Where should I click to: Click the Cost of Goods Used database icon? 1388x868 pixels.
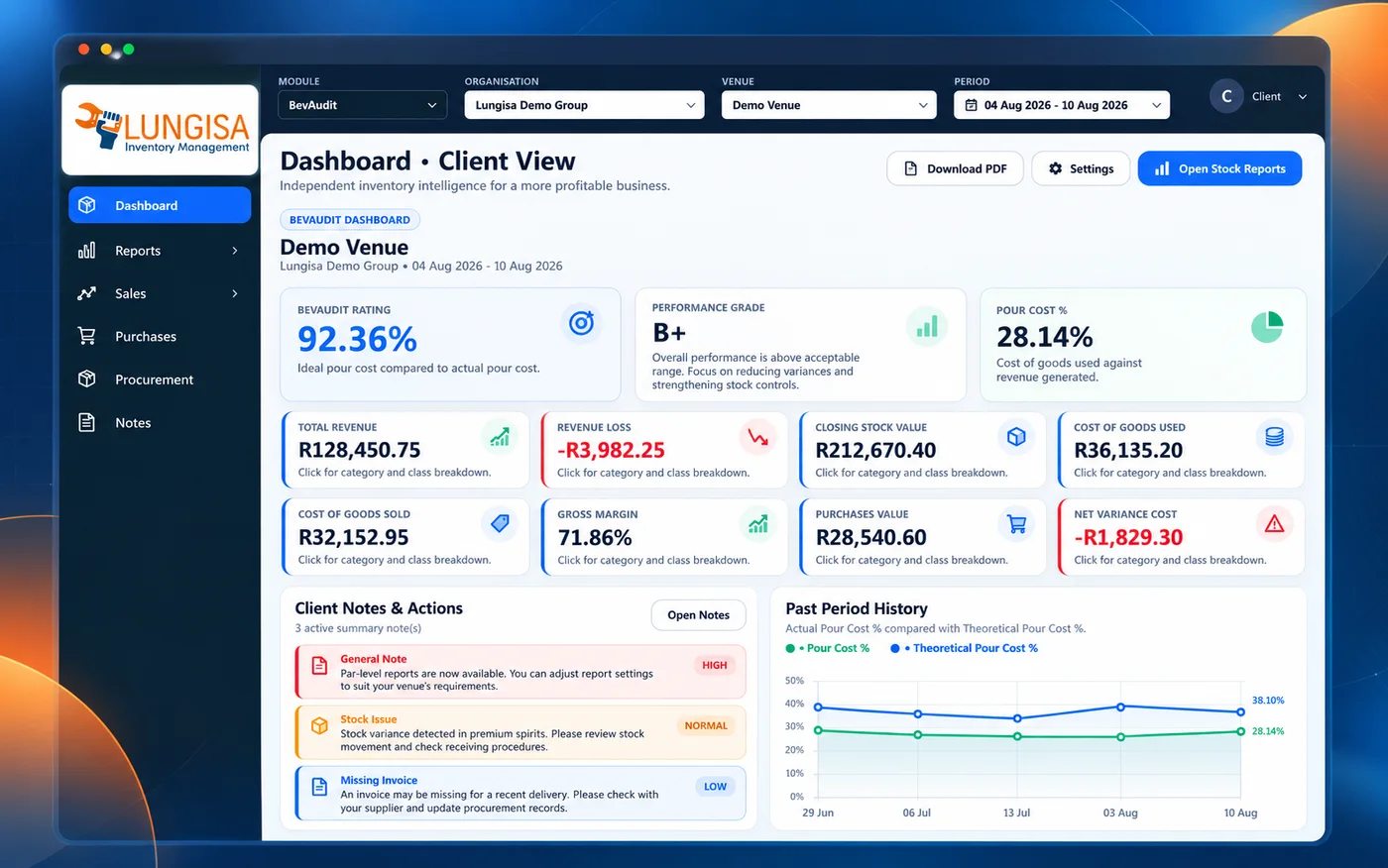pos(1275,436)
